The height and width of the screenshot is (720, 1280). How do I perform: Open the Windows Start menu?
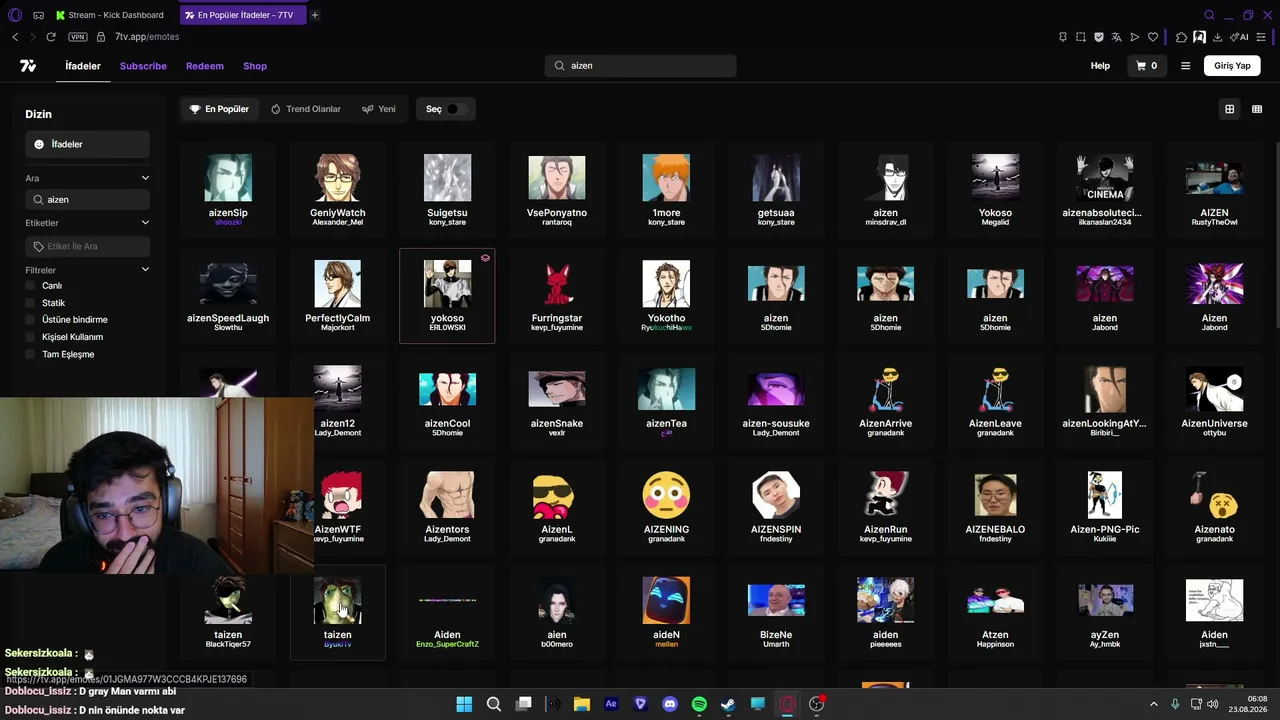click(x=464, y=704)
